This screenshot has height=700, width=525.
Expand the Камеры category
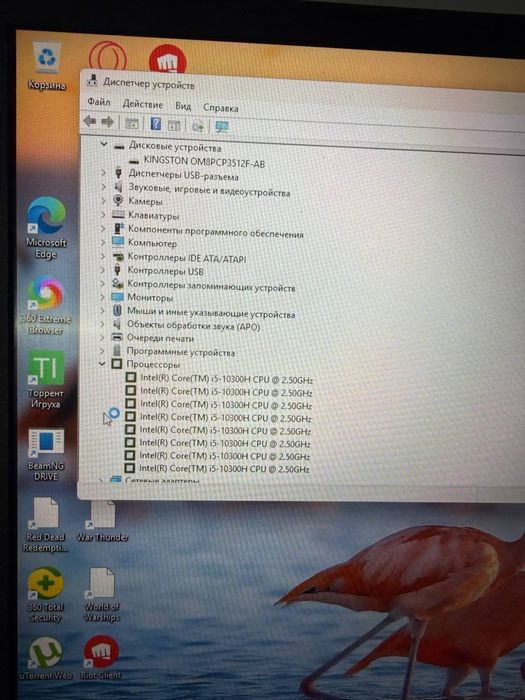[x=103, y=200]
